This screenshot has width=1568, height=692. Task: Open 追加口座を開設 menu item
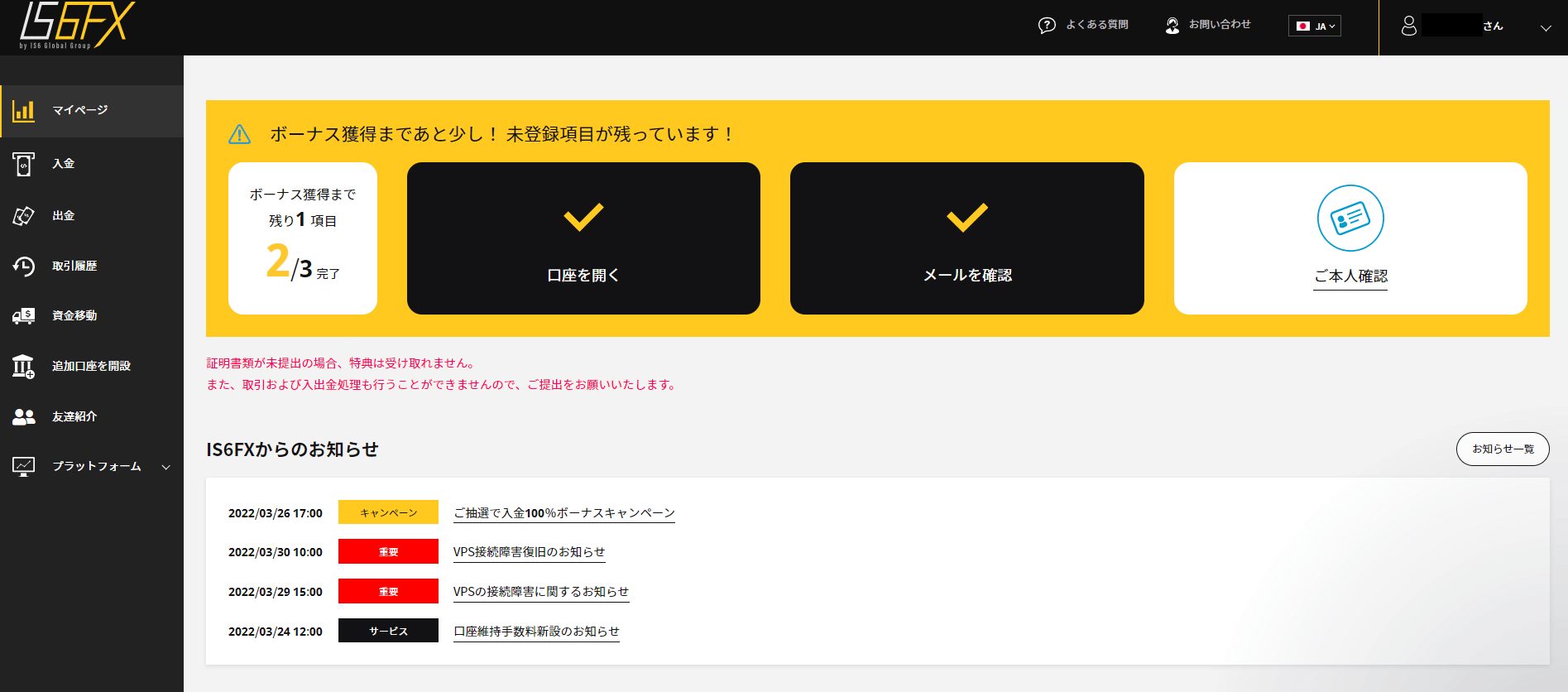tap(92, 366)
